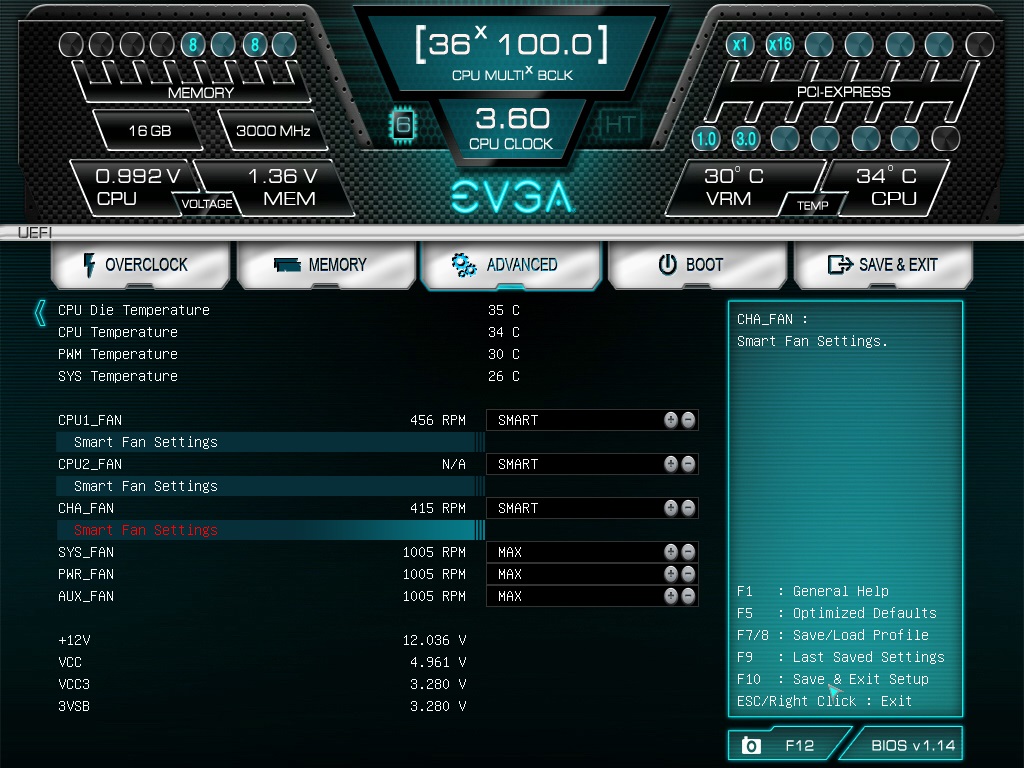Viewport: 1024px width, 768px height.
Task: Click the minus icon for AUX_FAN
Action: pyautogui.click(x=688, y=596)
